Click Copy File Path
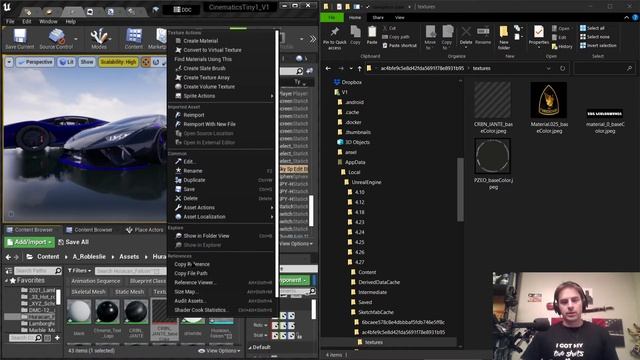This screenshot has width=640, height=360. pyautogui.click(x=191, y=273)
